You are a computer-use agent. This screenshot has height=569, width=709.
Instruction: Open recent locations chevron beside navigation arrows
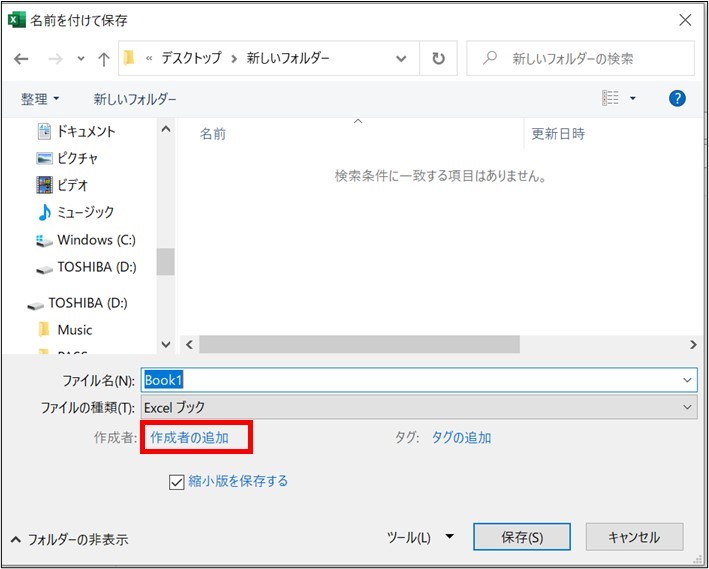pos(81,59)
